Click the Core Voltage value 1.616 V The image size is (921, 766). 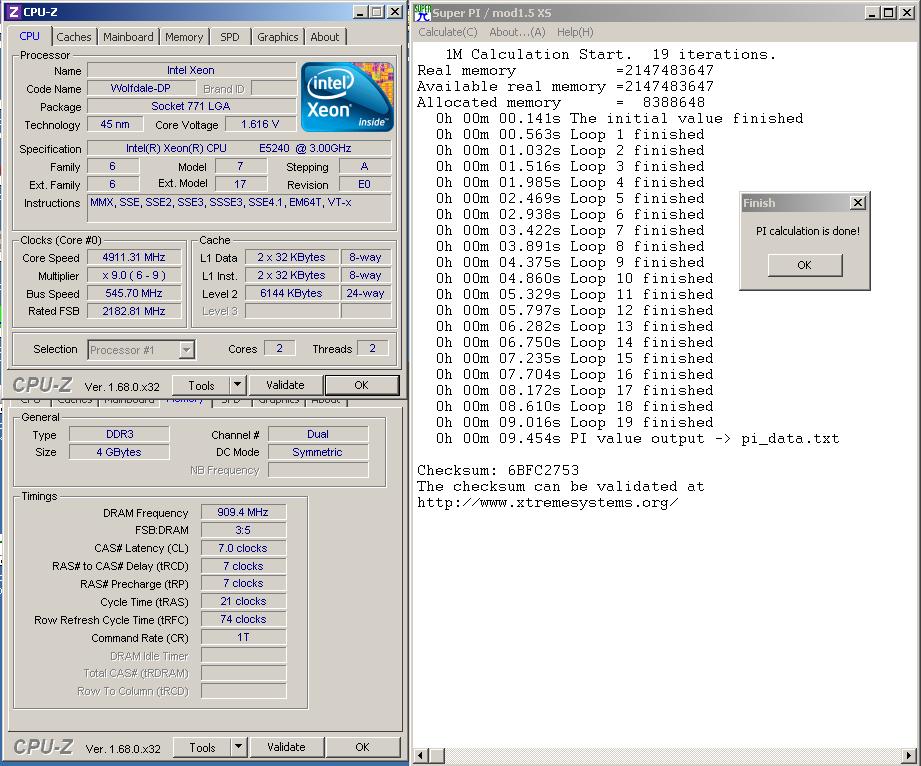click(260, 125)
